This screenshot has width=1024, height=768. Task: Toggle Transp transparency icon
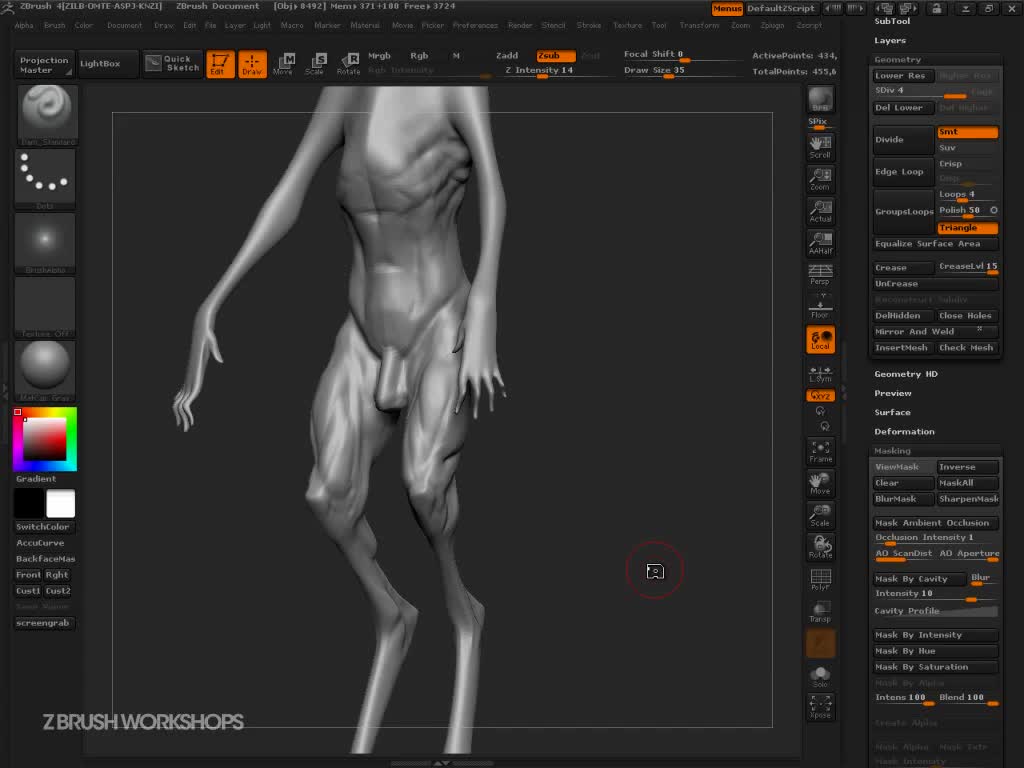[x=820, y=612]
